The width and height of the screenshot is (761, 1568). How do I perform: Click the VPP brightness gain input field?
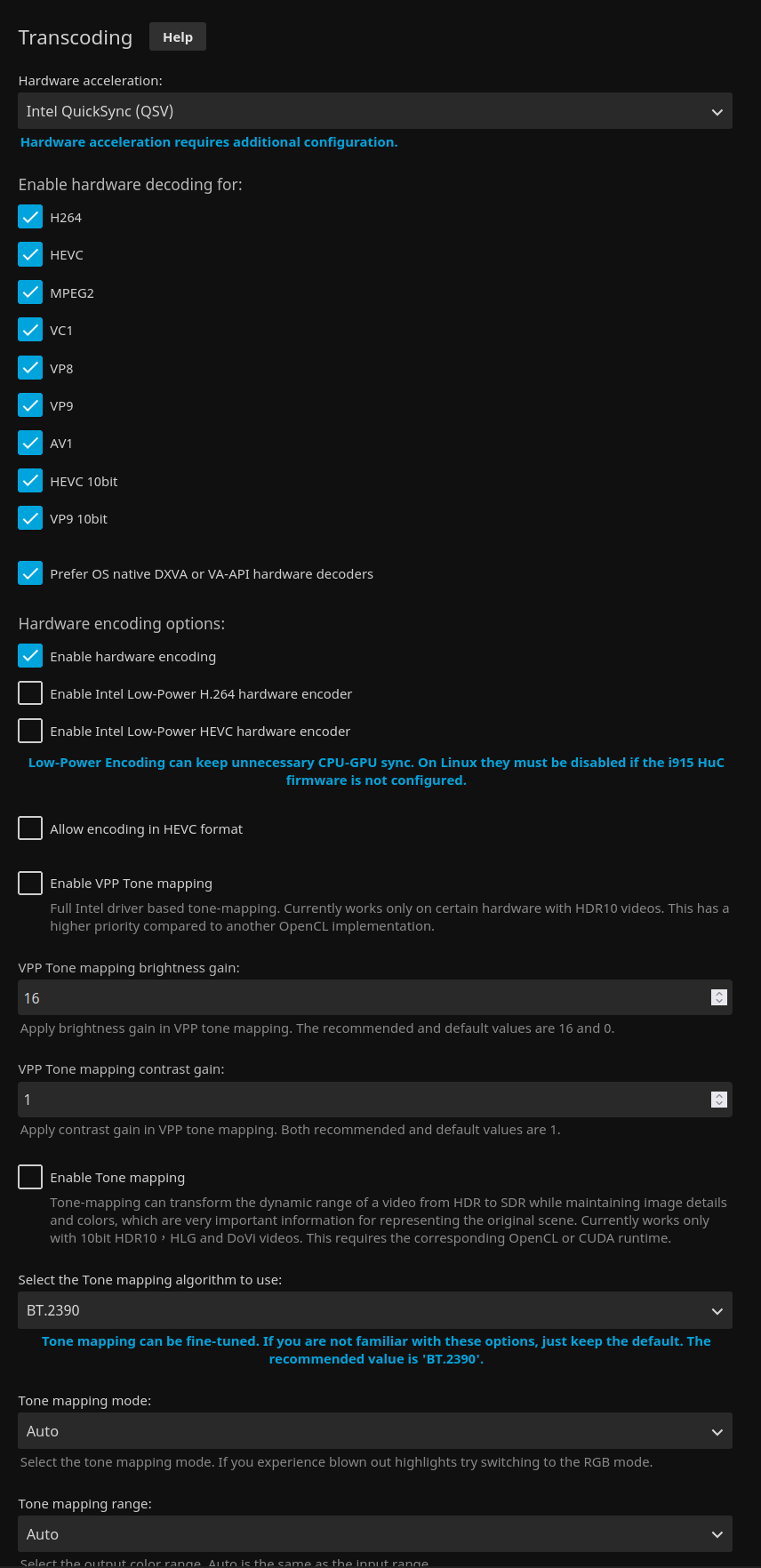pos(356,998)
